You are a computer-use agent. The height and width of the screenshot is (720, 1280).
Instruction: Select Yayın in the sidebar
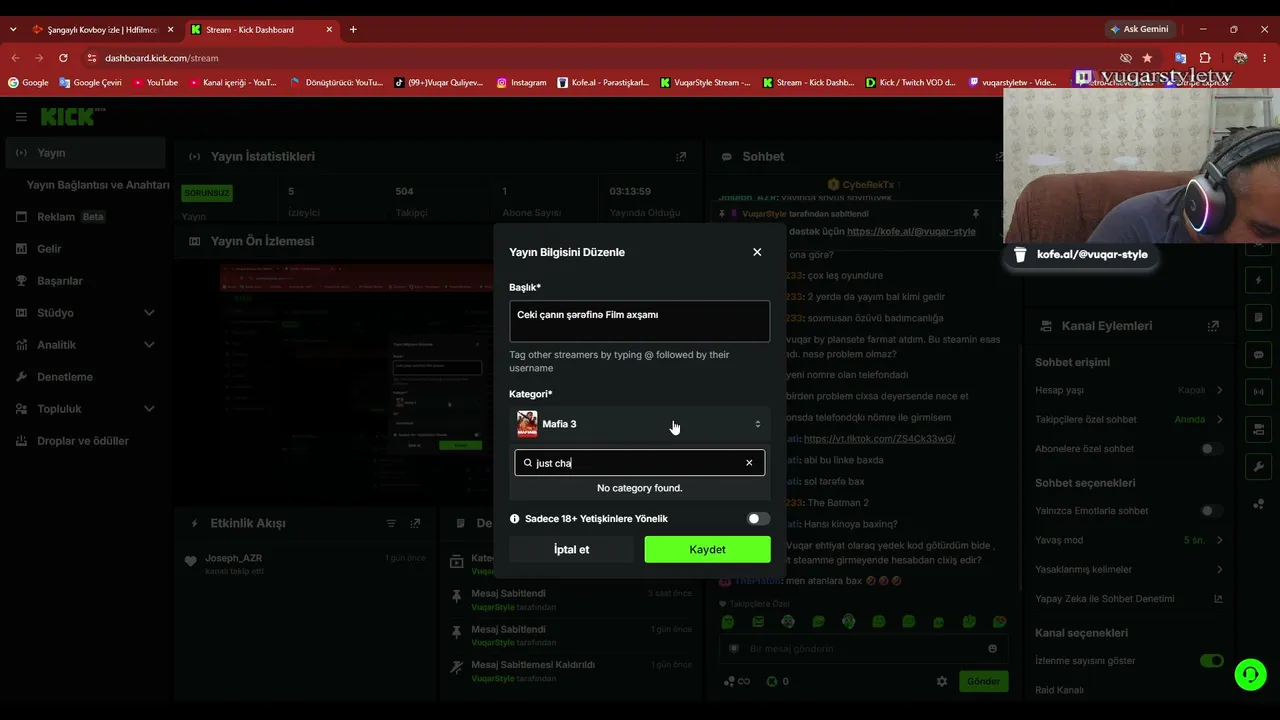[85, 153]
